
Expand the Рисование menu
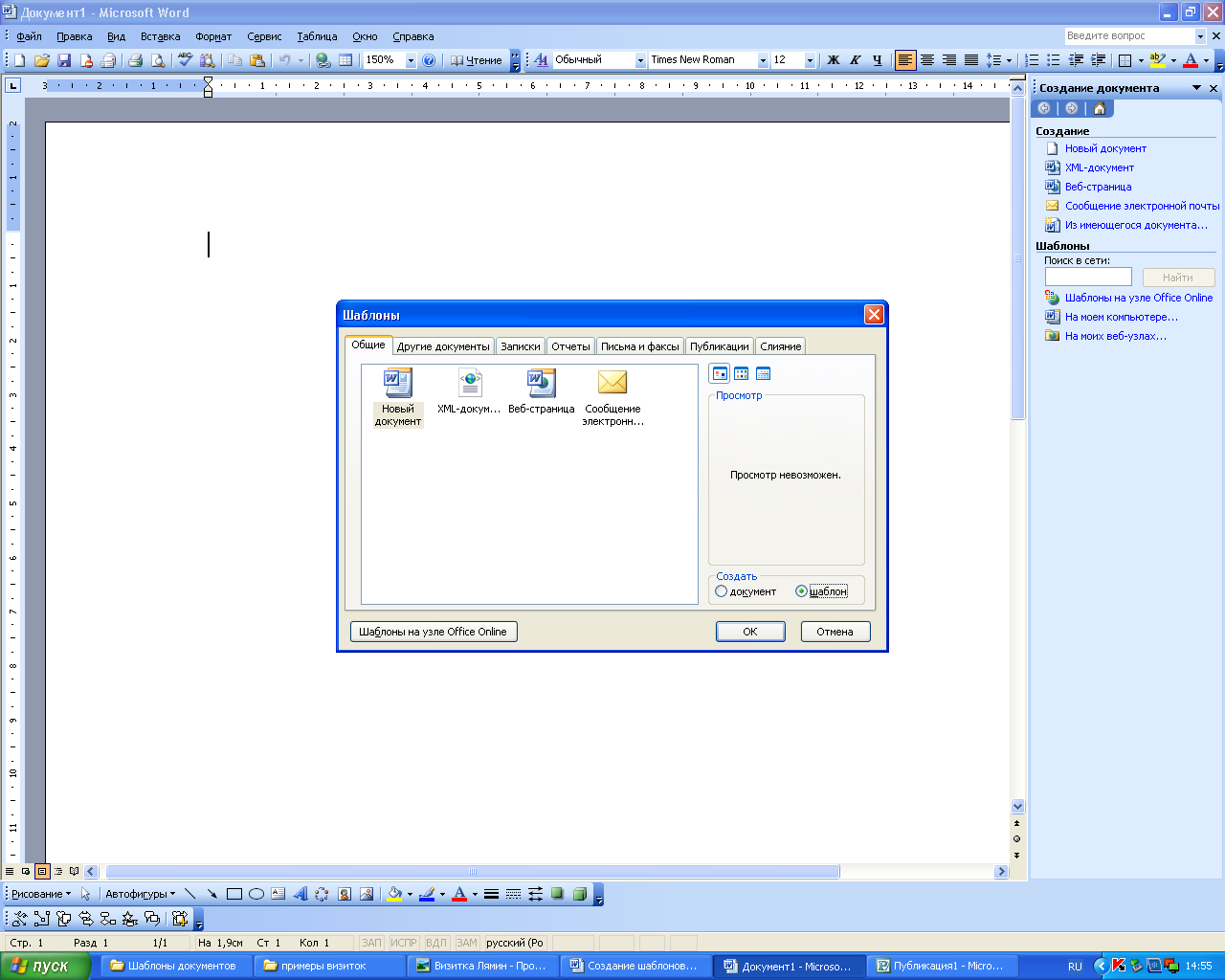tap(41, 894)
